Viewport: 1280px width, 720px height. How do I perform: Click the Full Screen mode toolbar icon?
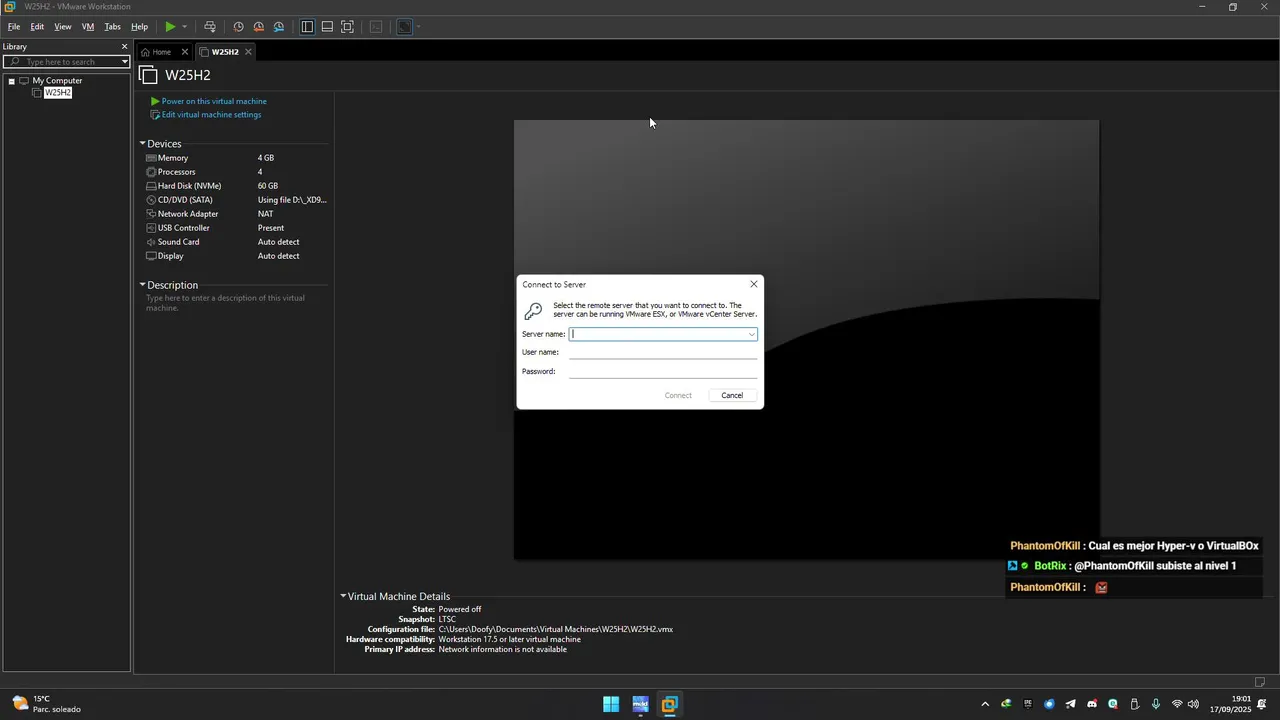[x=347, y=27]
